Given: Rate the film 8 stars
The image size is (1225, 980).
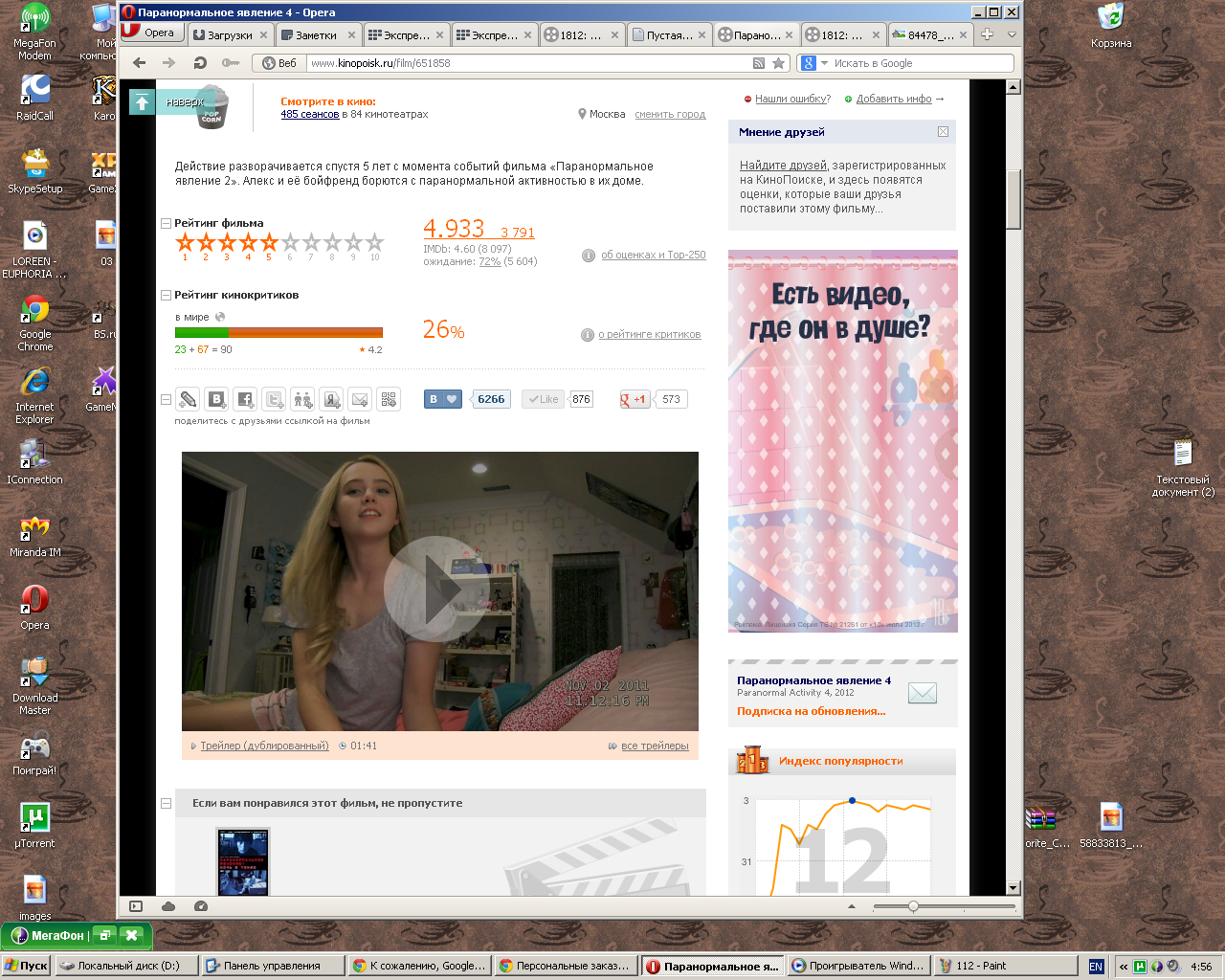Looking at the screenshot, I should tap(333, 242).
